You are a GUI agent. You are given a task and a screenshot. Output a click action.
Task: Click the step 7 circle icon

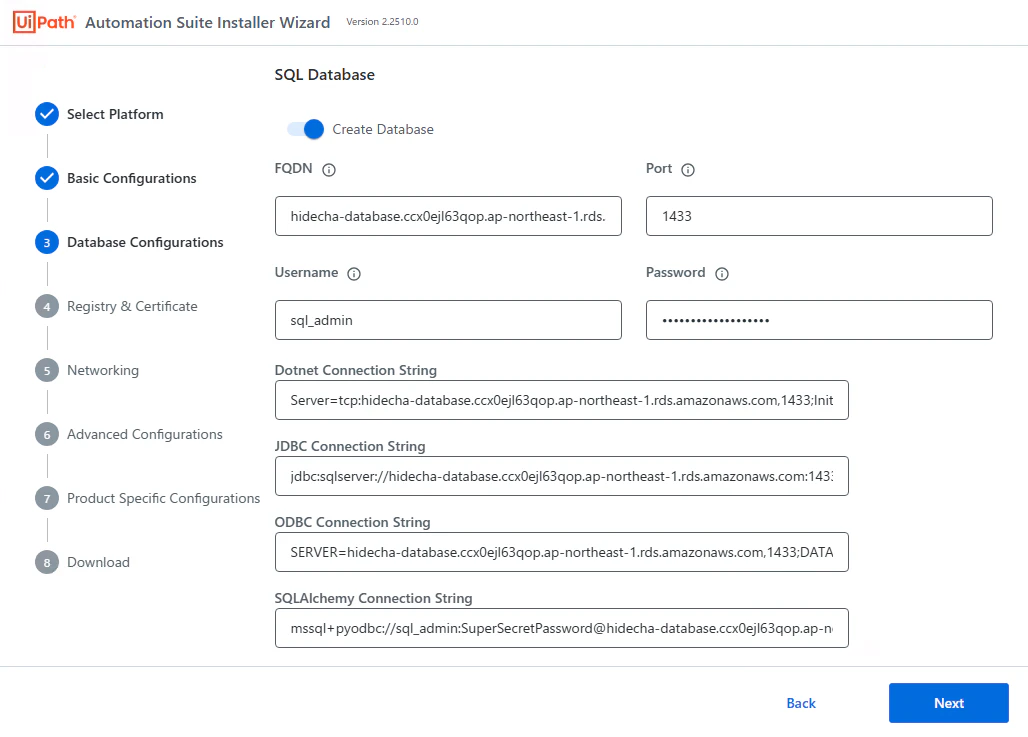[47, 498]
